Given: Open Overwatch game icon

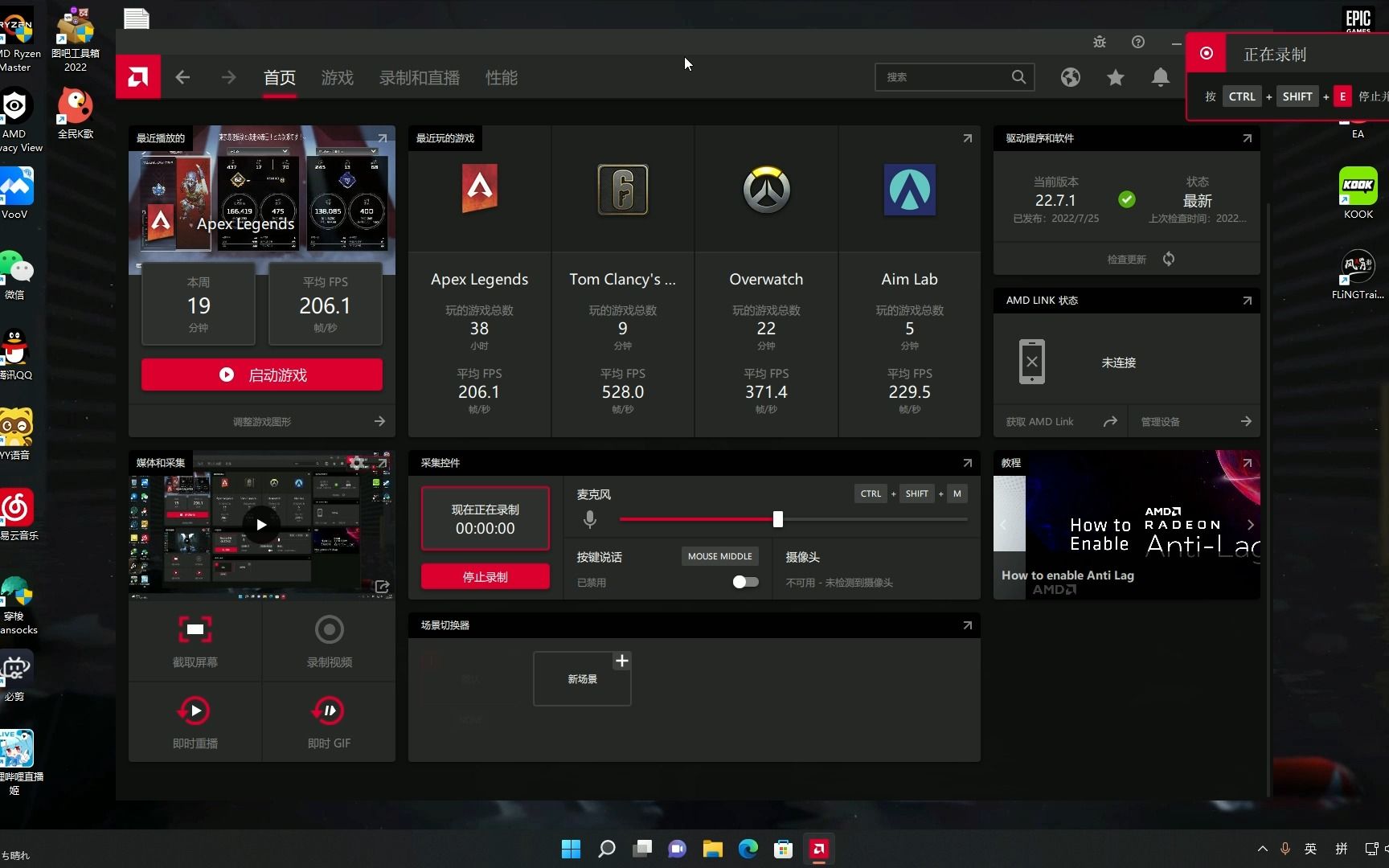Looking at the screenshot, I should (x=766, y=190).
